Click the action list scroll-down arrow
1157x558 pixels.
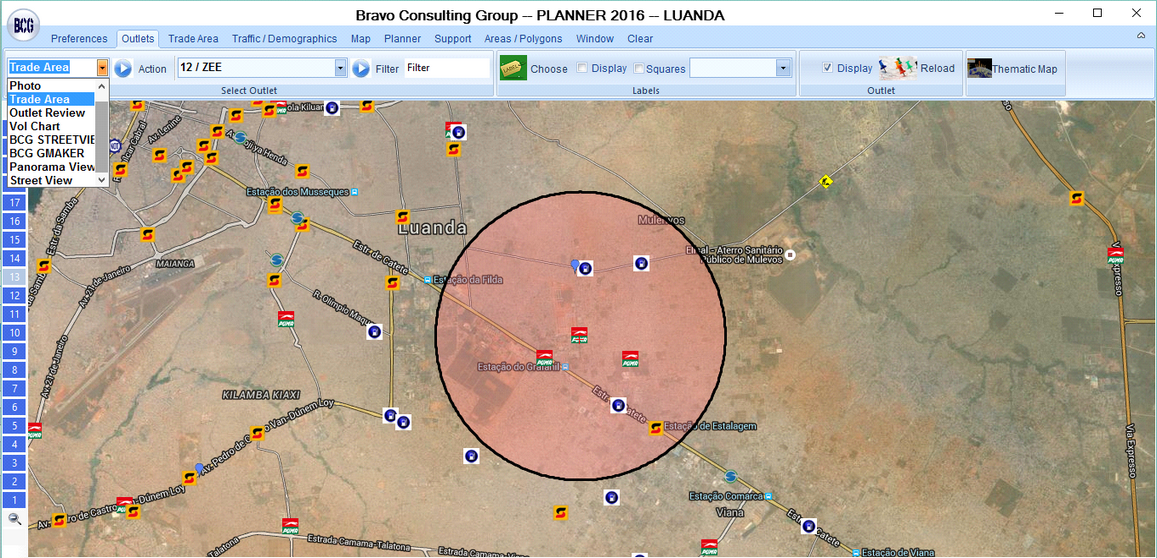(102, 179)
